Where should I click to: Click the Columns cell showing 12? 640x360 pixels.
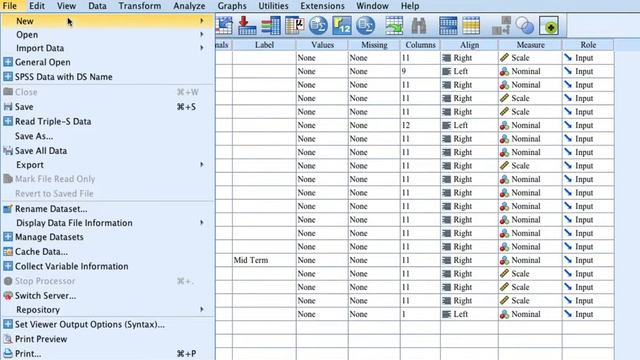pos(420,125)
